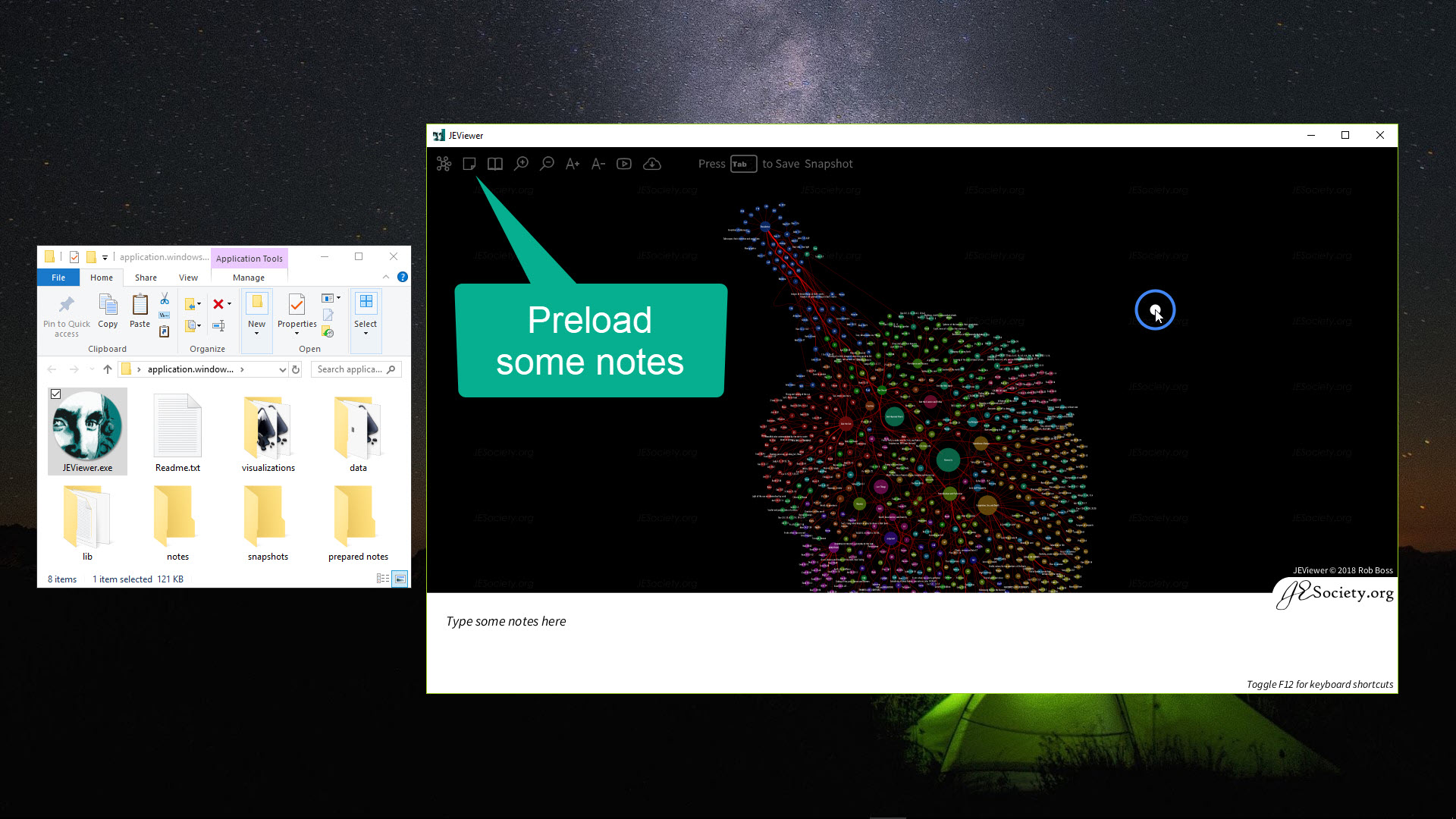
Task: Uncheck the JEViewer.exe selection checkbox
Action: [x=55, y=394]
